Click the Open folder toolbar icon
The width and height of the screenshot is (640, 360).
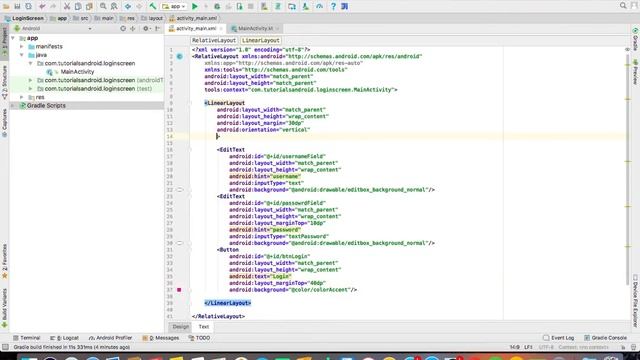(6, 6)
